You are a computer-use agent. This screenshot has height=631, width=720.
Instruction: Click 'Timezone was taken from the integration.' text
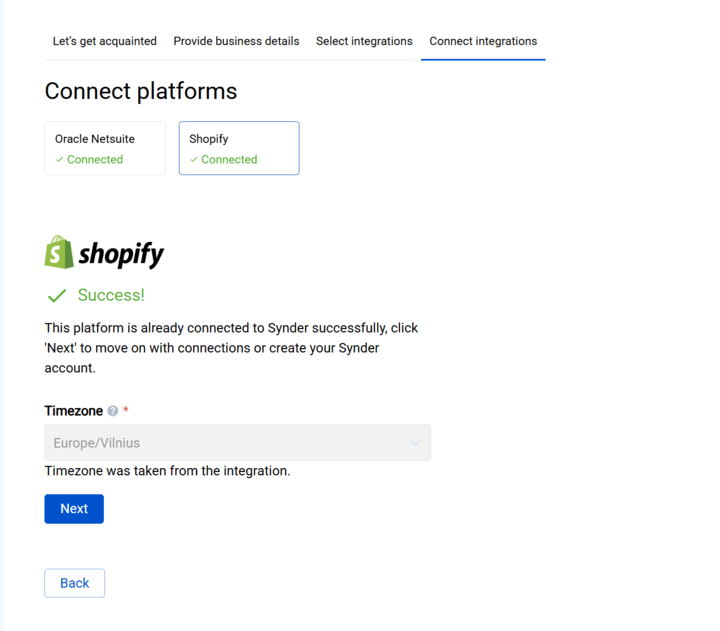coord(167,471)
